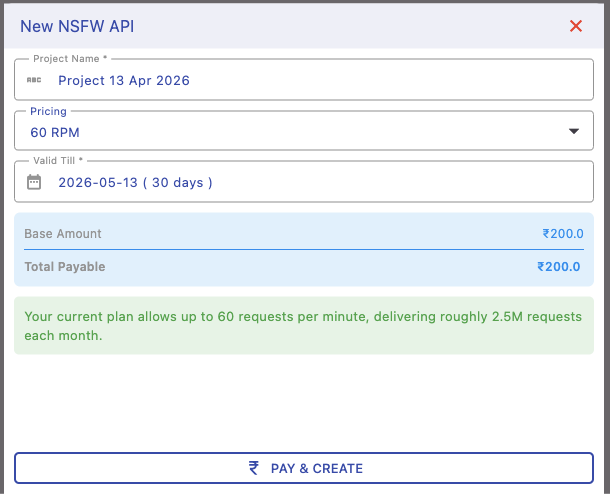
Task: Click the Pricing field label
Action: pos(47,111)
